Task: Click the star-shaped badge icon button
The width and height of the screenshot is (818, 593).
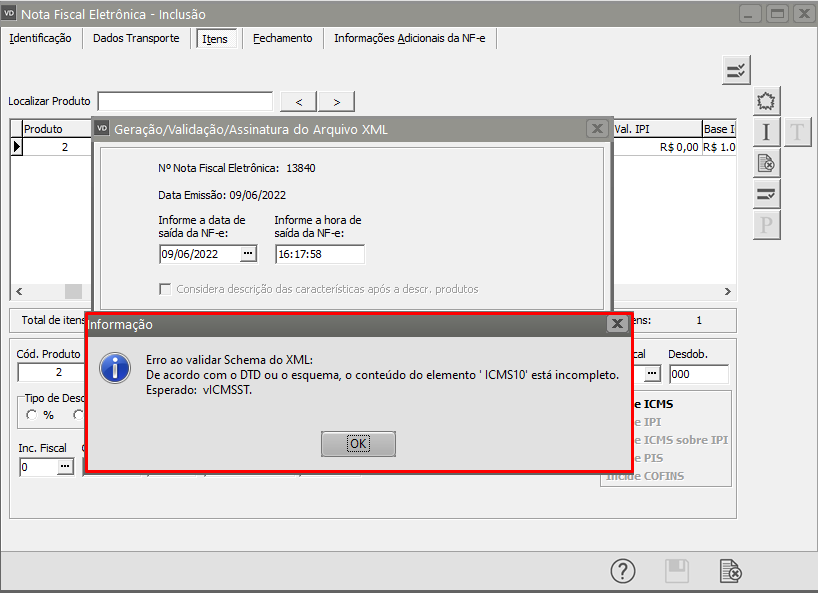Action: (x=766, y=101)
